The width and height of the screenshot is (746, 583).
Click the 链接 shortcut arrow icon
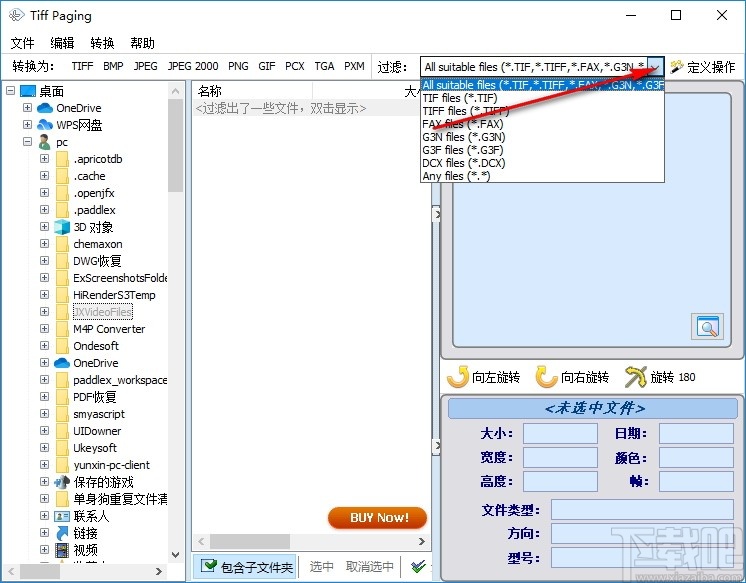(62, 533)
